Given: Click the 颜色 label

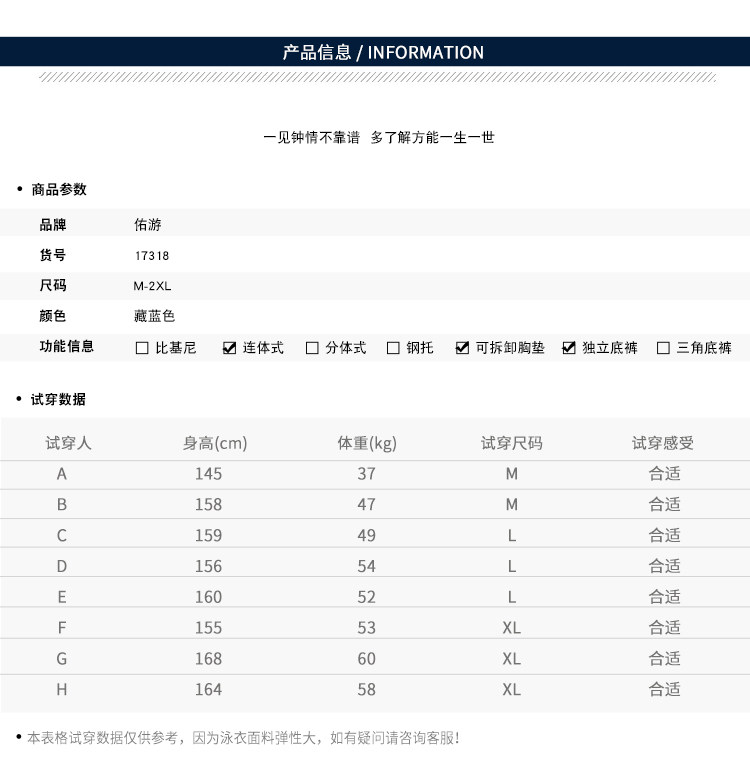Looking at the screenshot, I should pos(52,316).
